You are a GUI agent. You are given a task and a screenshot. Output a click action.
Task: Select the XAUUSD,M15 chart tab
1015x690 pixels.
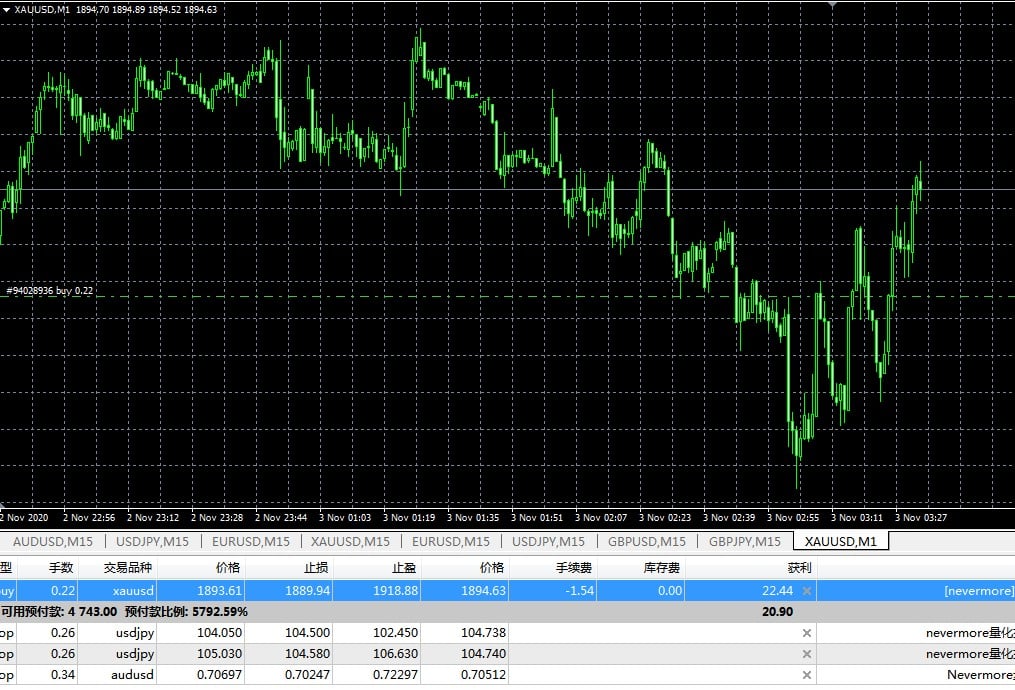tap(350, 541)
